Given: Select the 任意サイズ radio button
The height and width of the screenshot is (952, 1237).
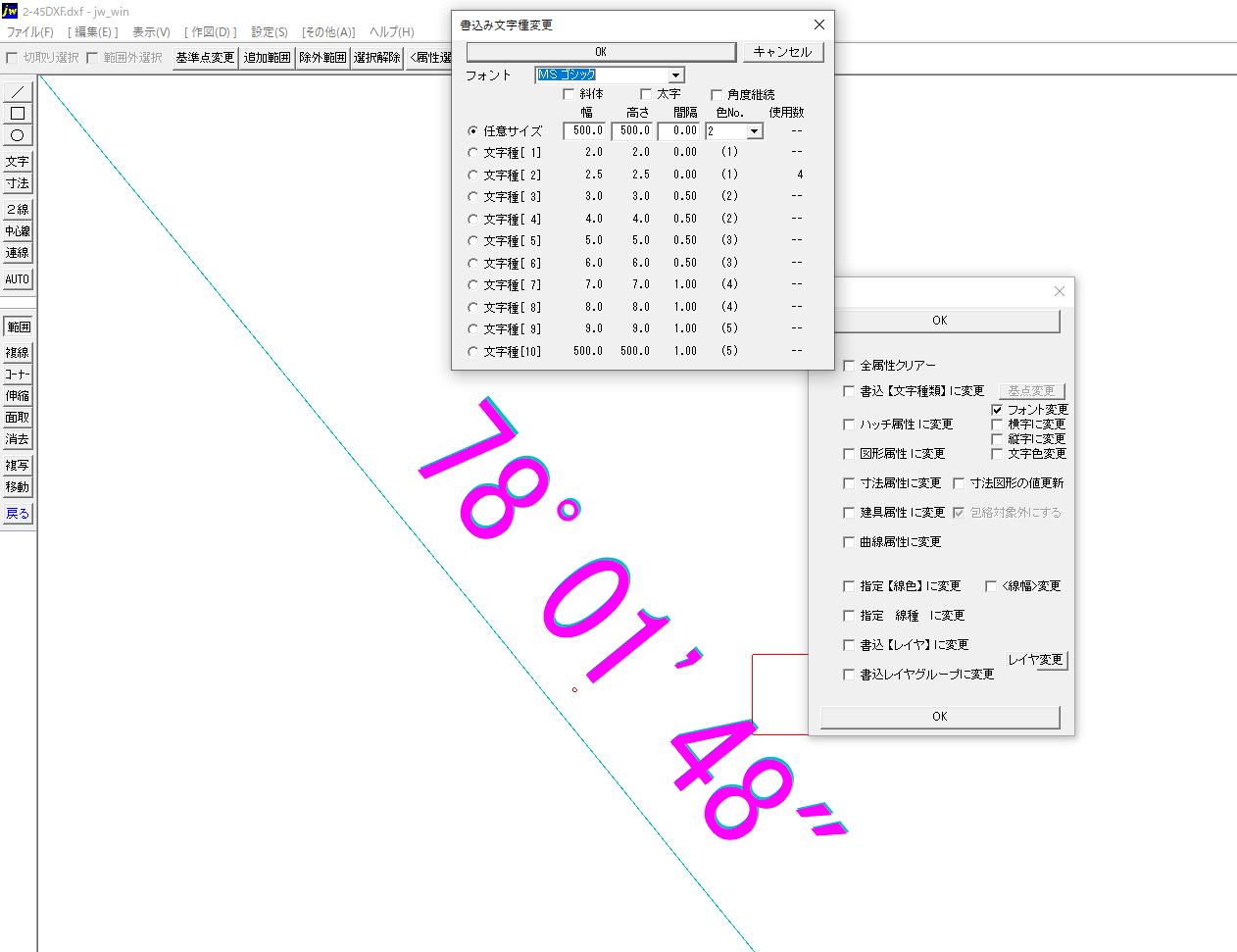Looking at the screenshot, I should 473,131.
